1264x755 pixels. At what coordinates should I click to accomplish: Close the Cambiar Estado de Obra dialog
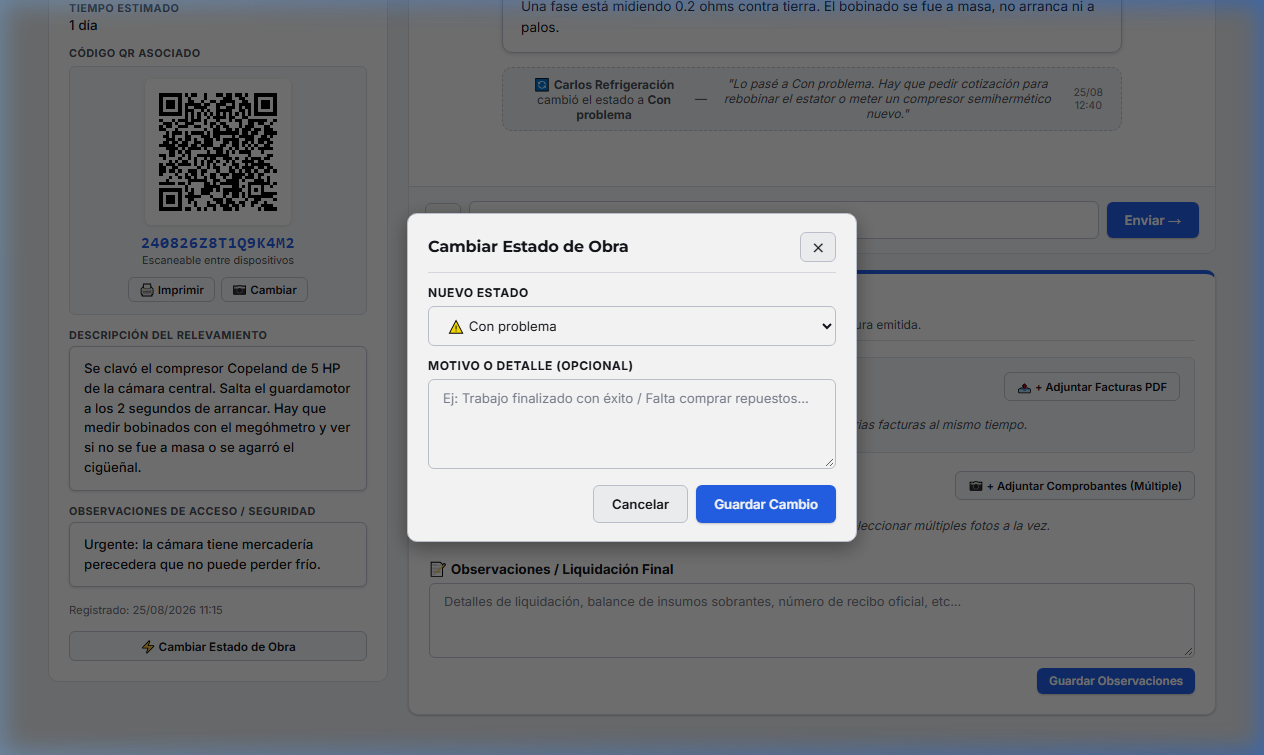817,247
